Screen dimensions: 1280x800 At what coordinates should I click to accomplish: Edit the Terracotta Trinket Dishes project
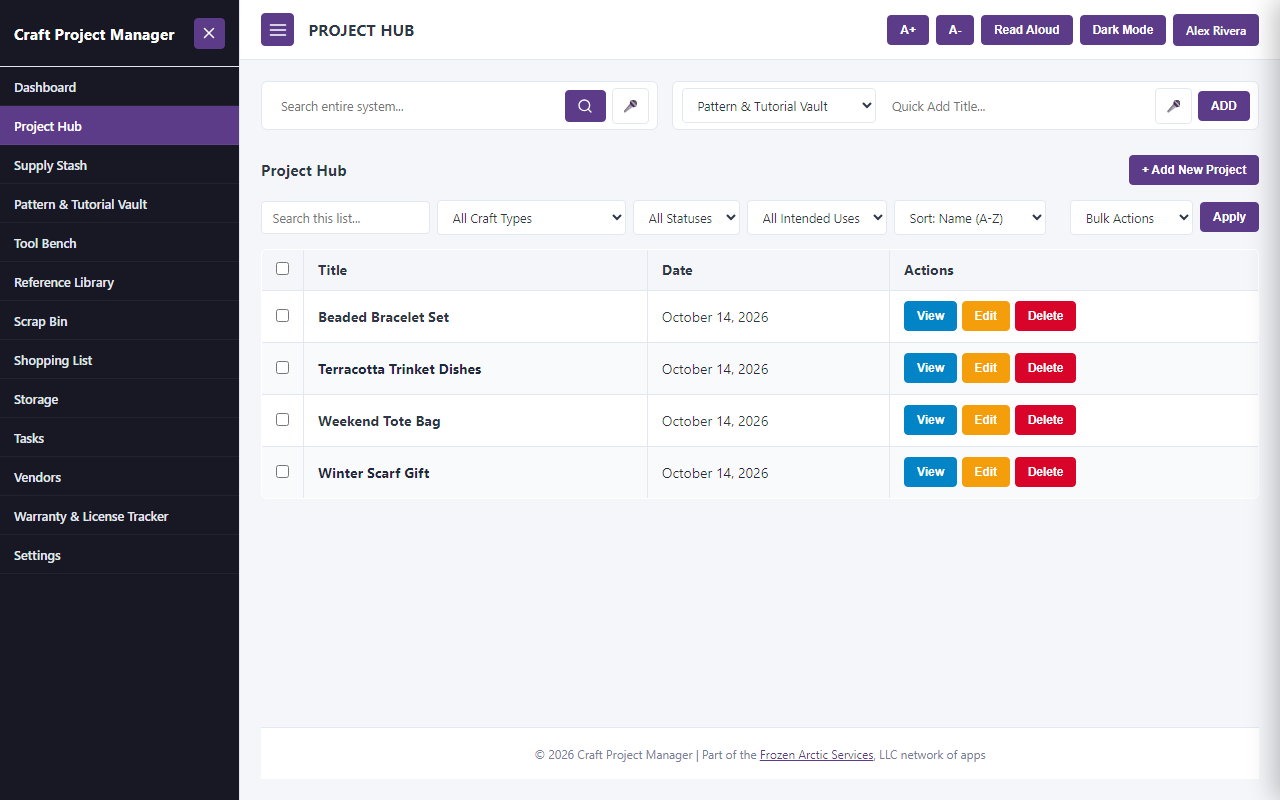click(x=986, y=368)
